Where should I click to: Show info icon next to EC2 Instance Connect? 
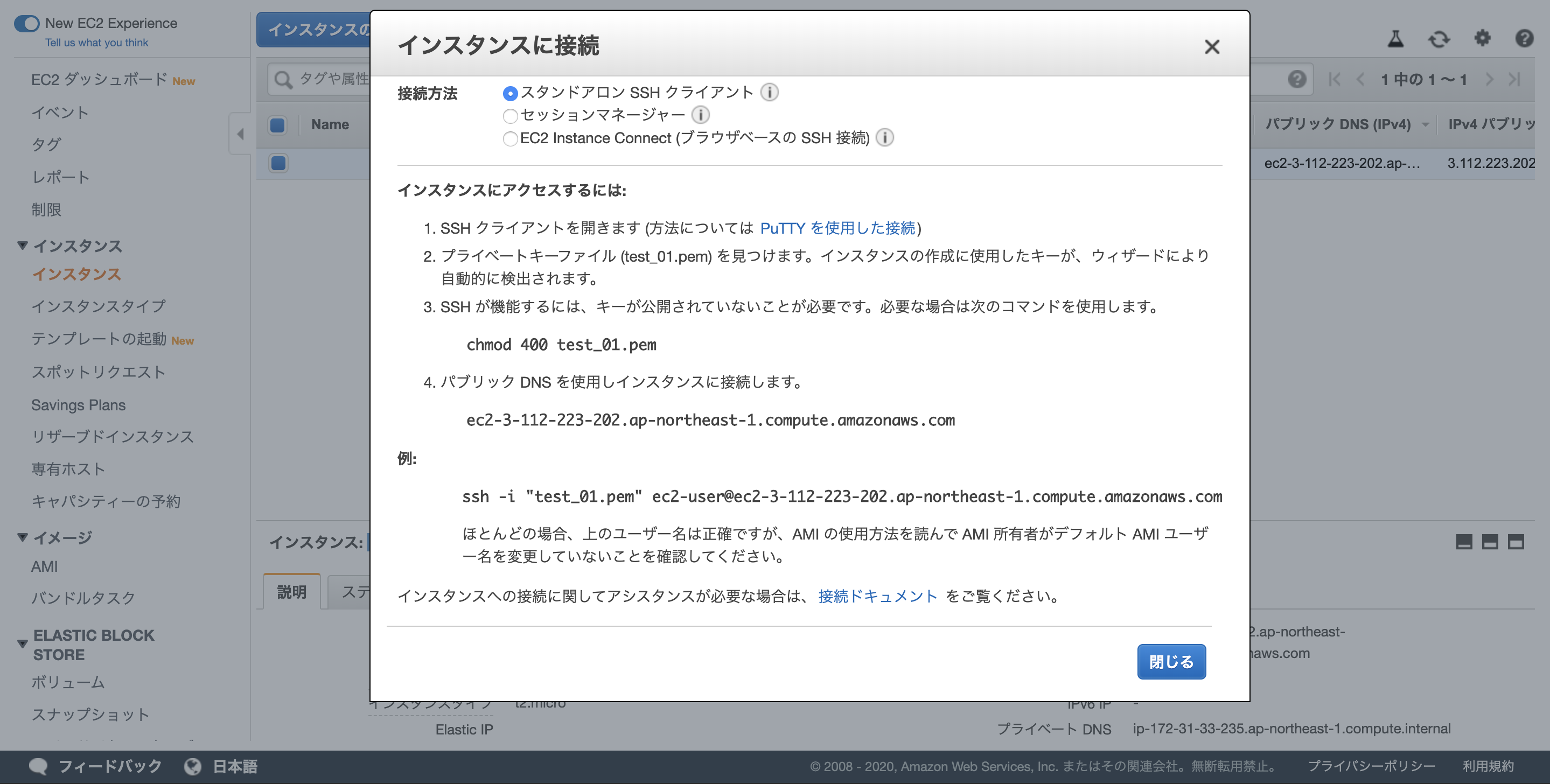point(884,138)
